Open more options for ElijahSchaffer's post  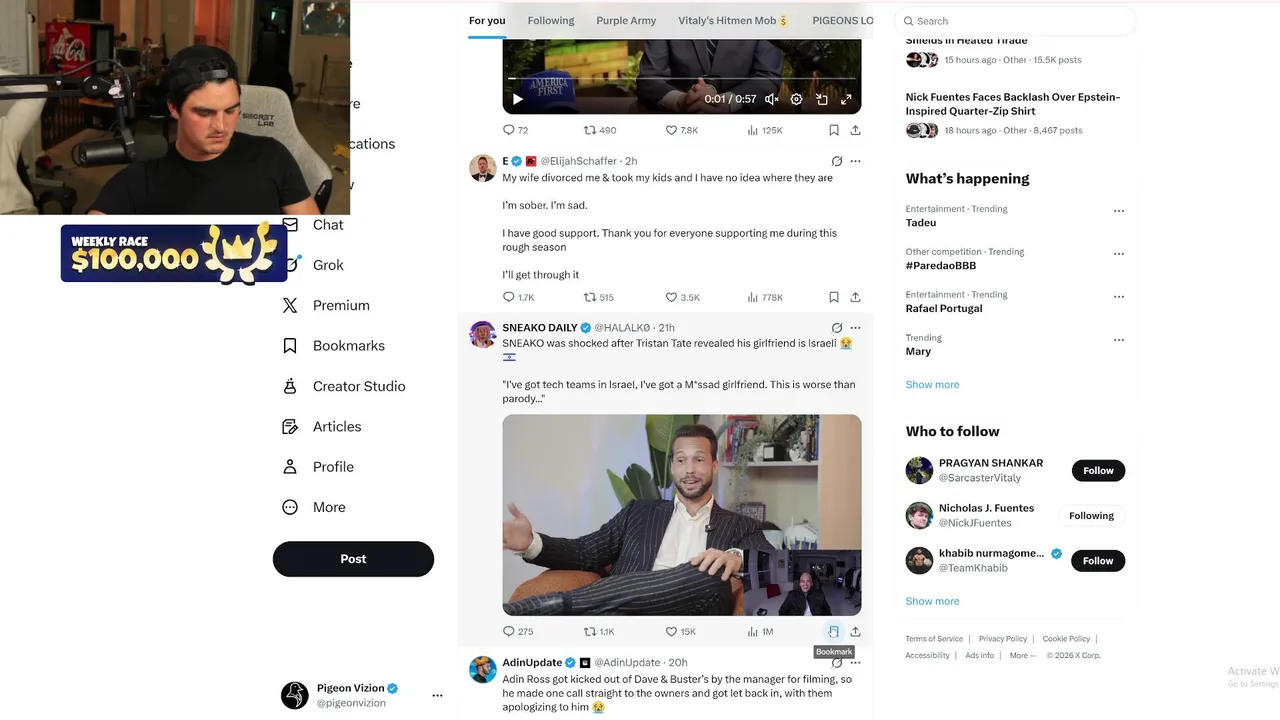[x=855, y=161]
